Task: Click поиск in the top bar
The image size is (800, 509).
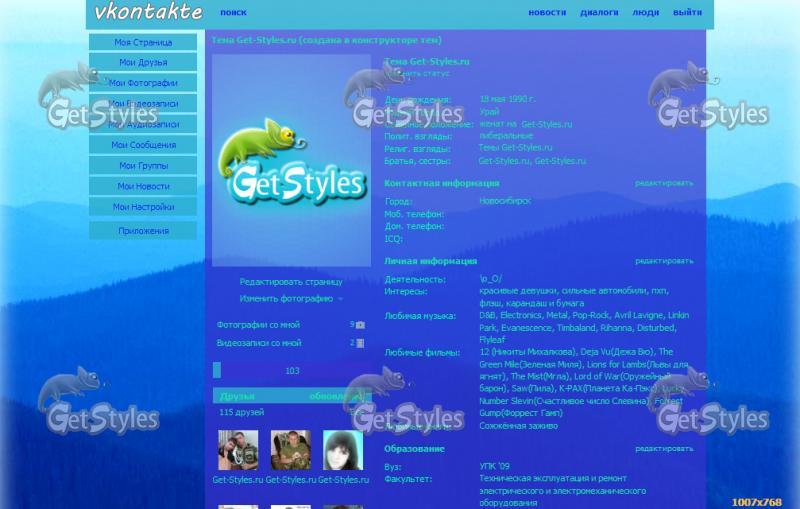Action: pyautogui.click(x=233, y=13)
